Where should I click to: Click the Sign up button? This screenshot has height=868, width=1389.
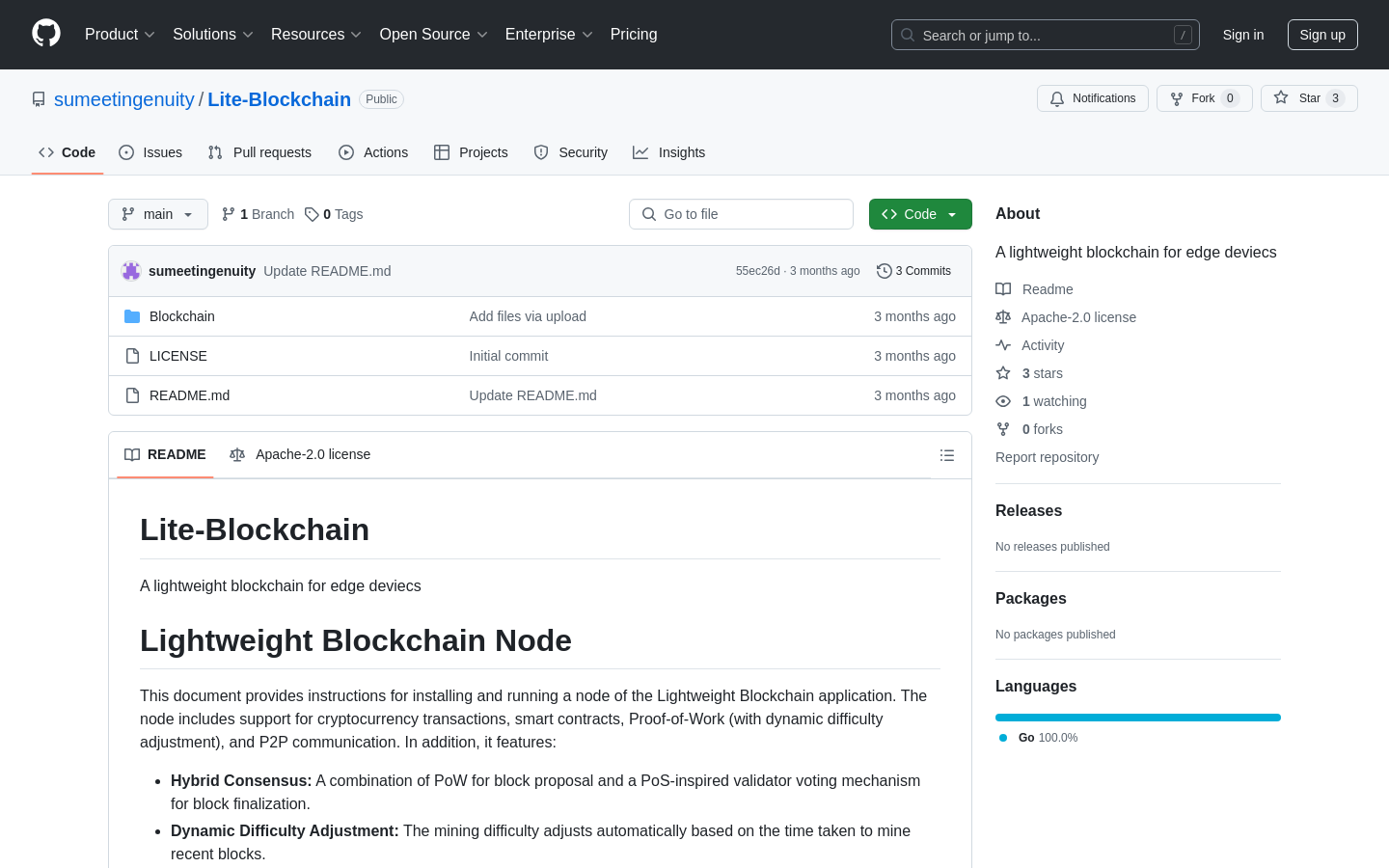1322,35
